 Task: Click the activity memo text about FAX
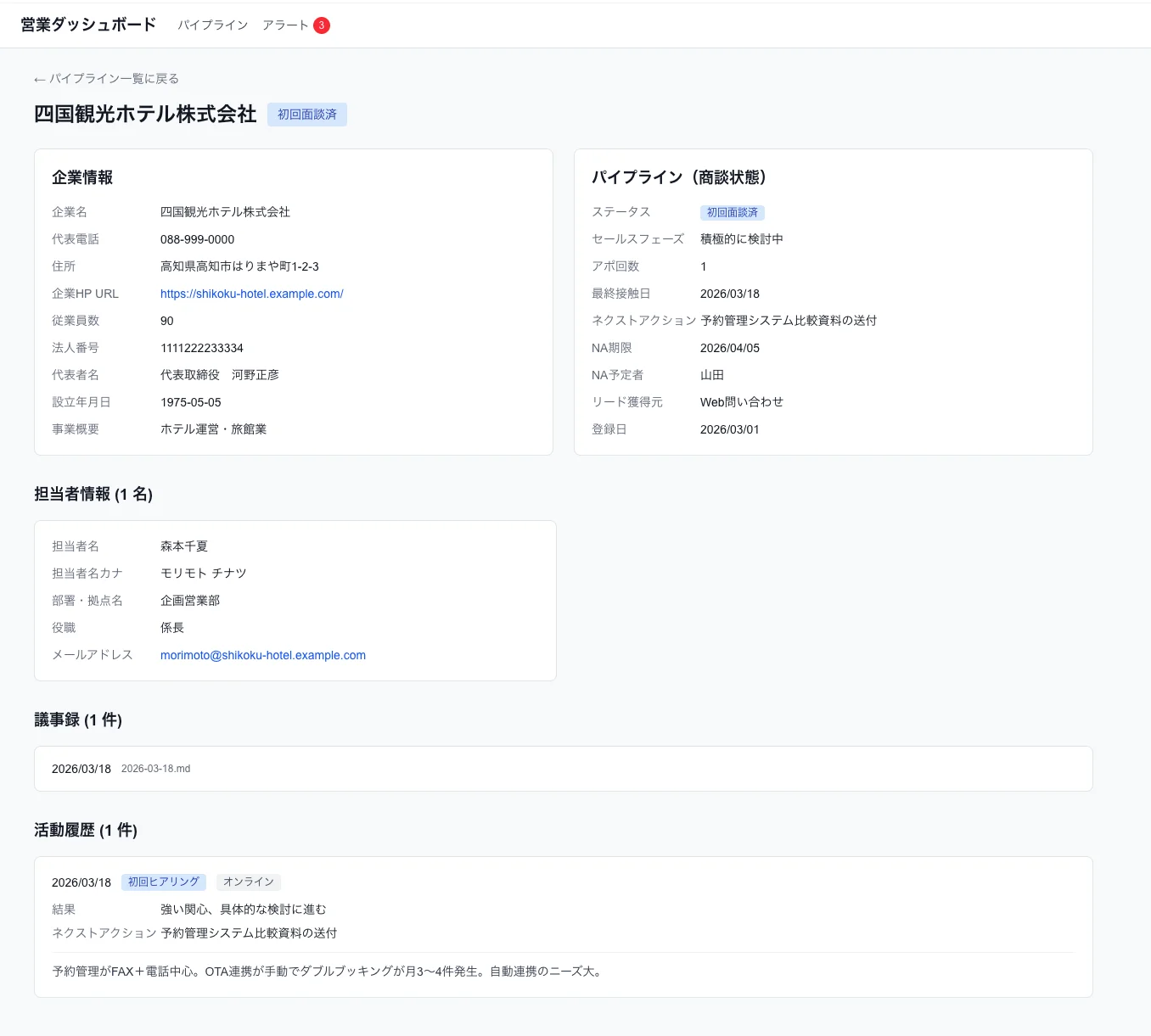[x=328, y=972]
